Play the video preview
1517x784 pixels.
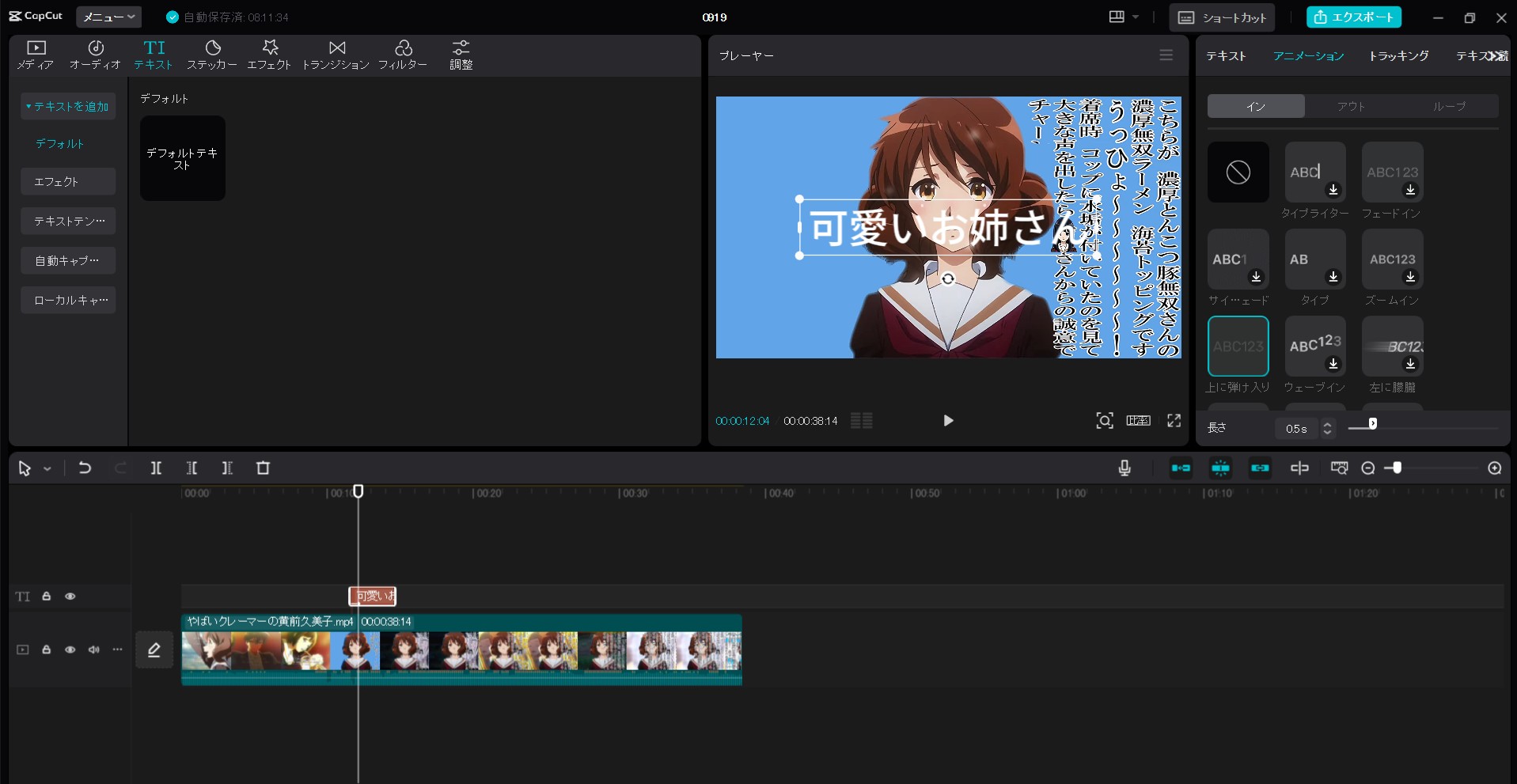point(948,420)
